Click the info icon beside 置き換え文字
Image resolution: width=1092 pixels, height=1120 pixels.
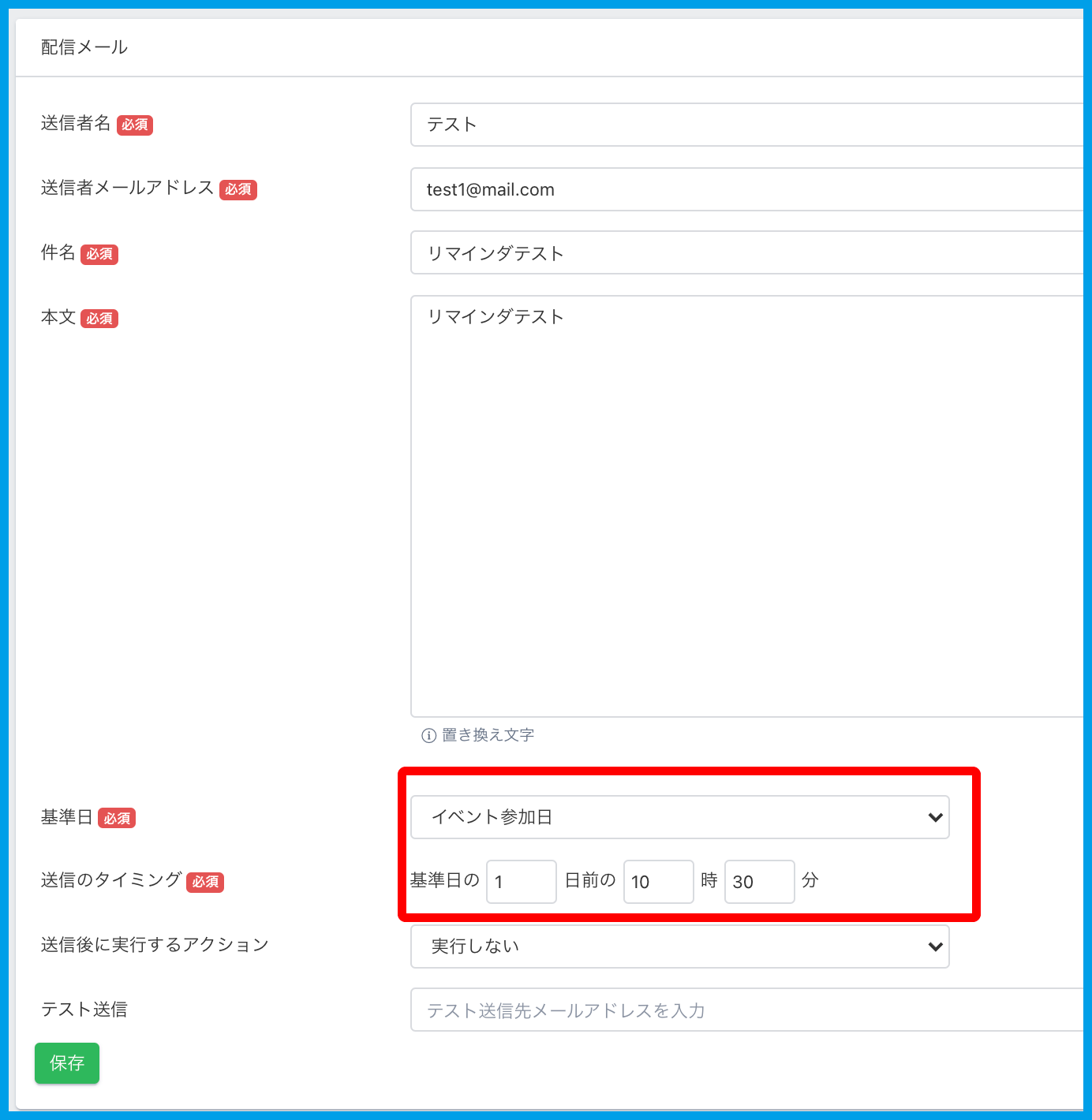pyautogui.click(x=428, y=736)
